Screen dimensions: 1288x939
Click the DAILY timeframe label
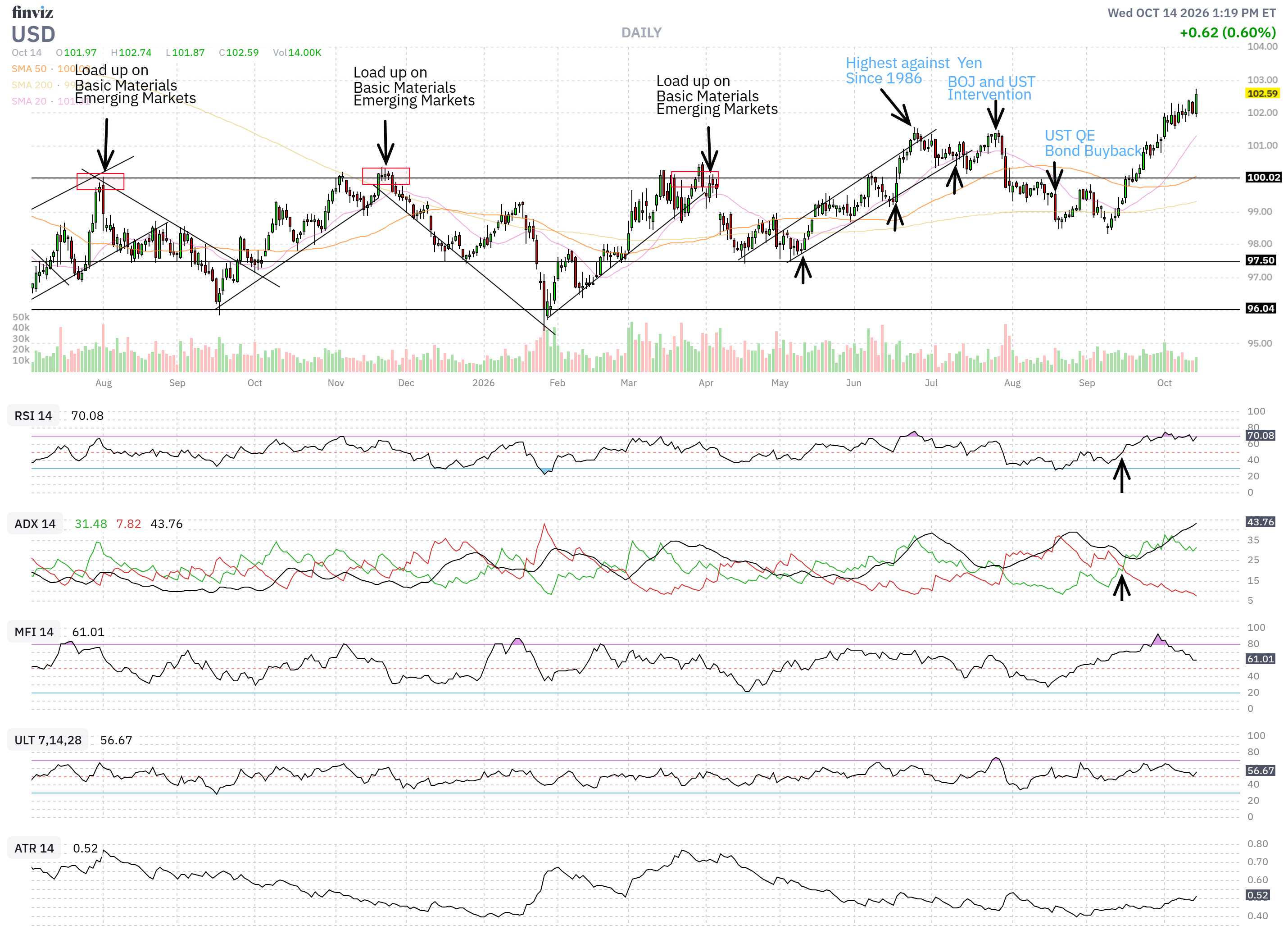tap(641, 33)
